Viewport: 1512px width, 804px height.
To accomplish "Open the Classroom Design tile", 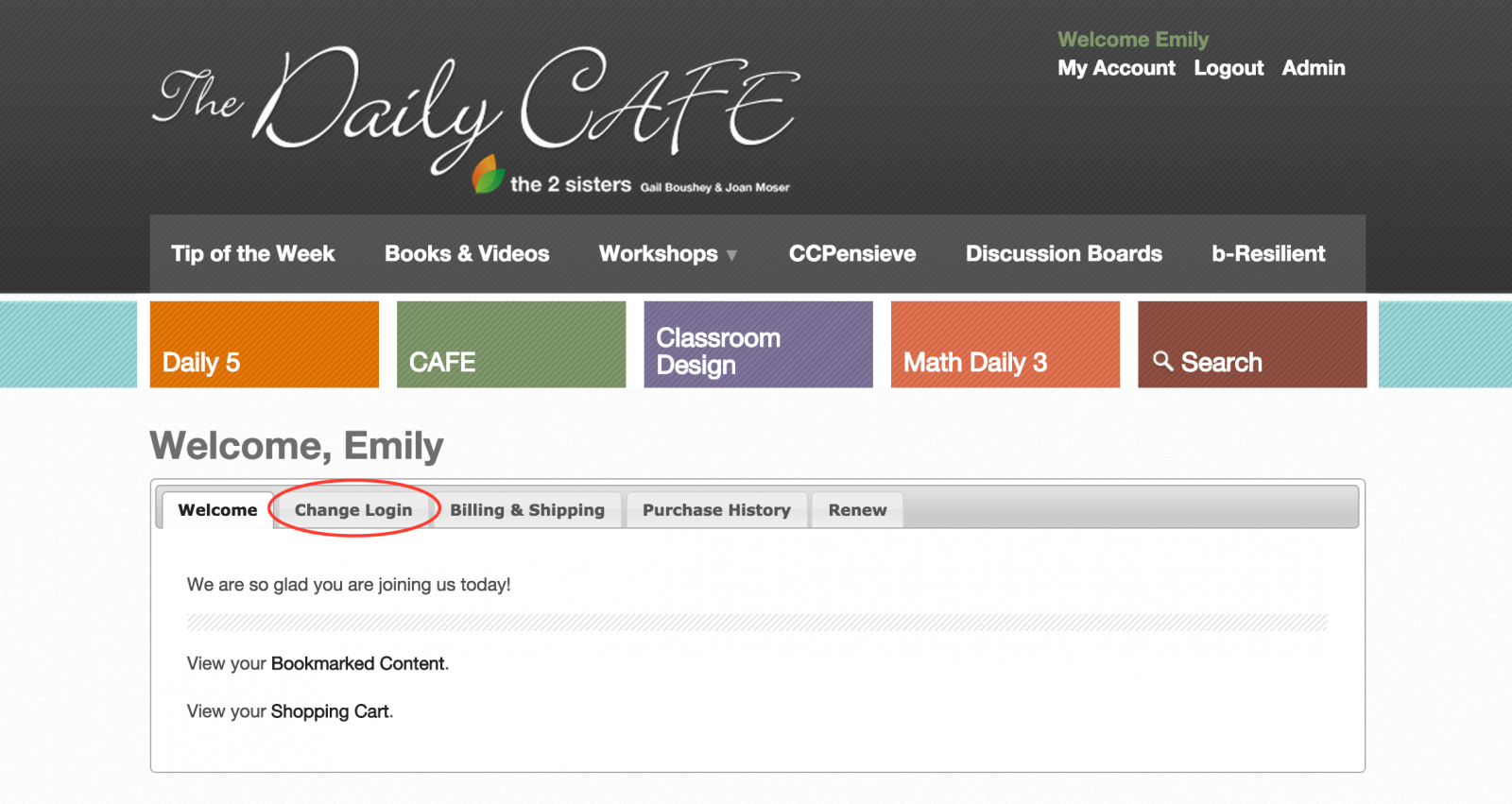I will (758, 344).
